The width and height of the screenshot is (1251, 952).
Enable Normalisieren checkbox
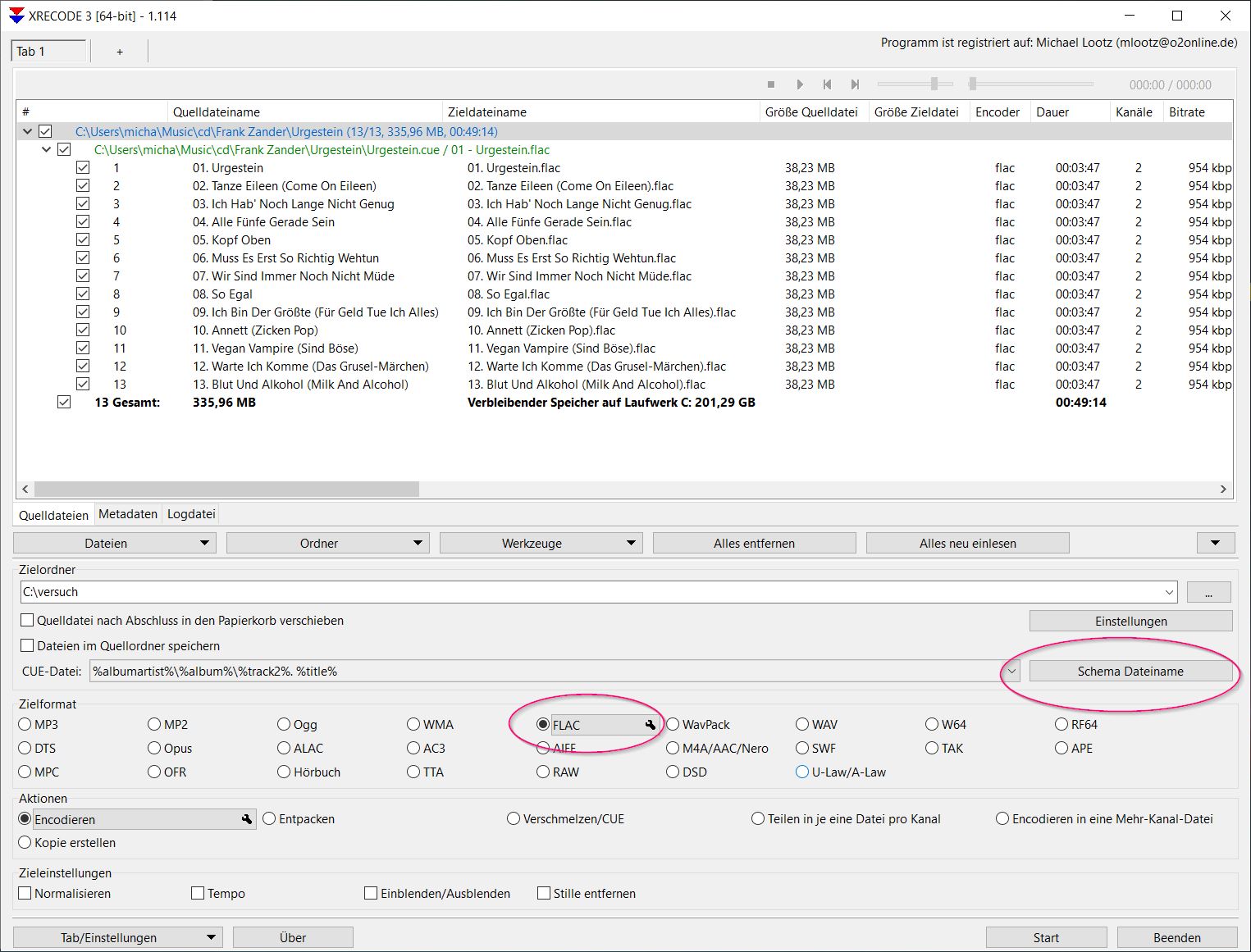25,893
